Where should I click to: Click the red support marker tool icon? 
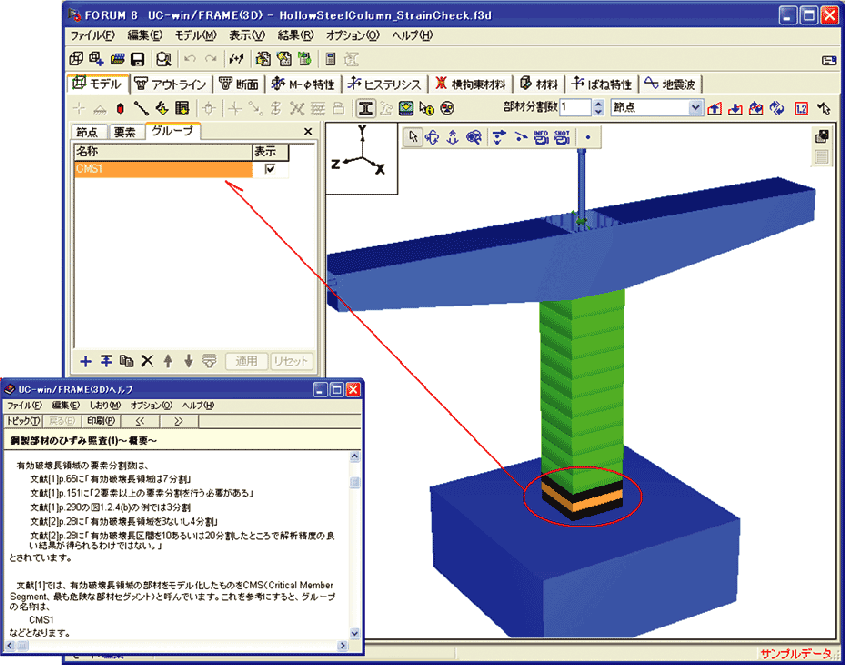coord(120,109)
